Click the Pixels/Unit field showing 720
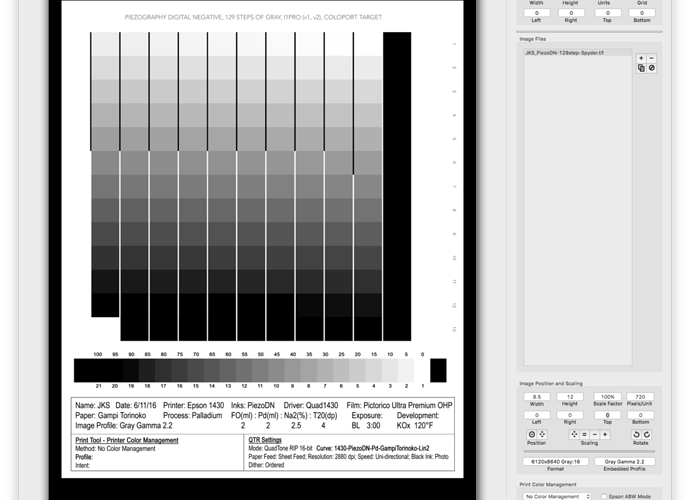This screenshot has width=690, height=500. 641,397
